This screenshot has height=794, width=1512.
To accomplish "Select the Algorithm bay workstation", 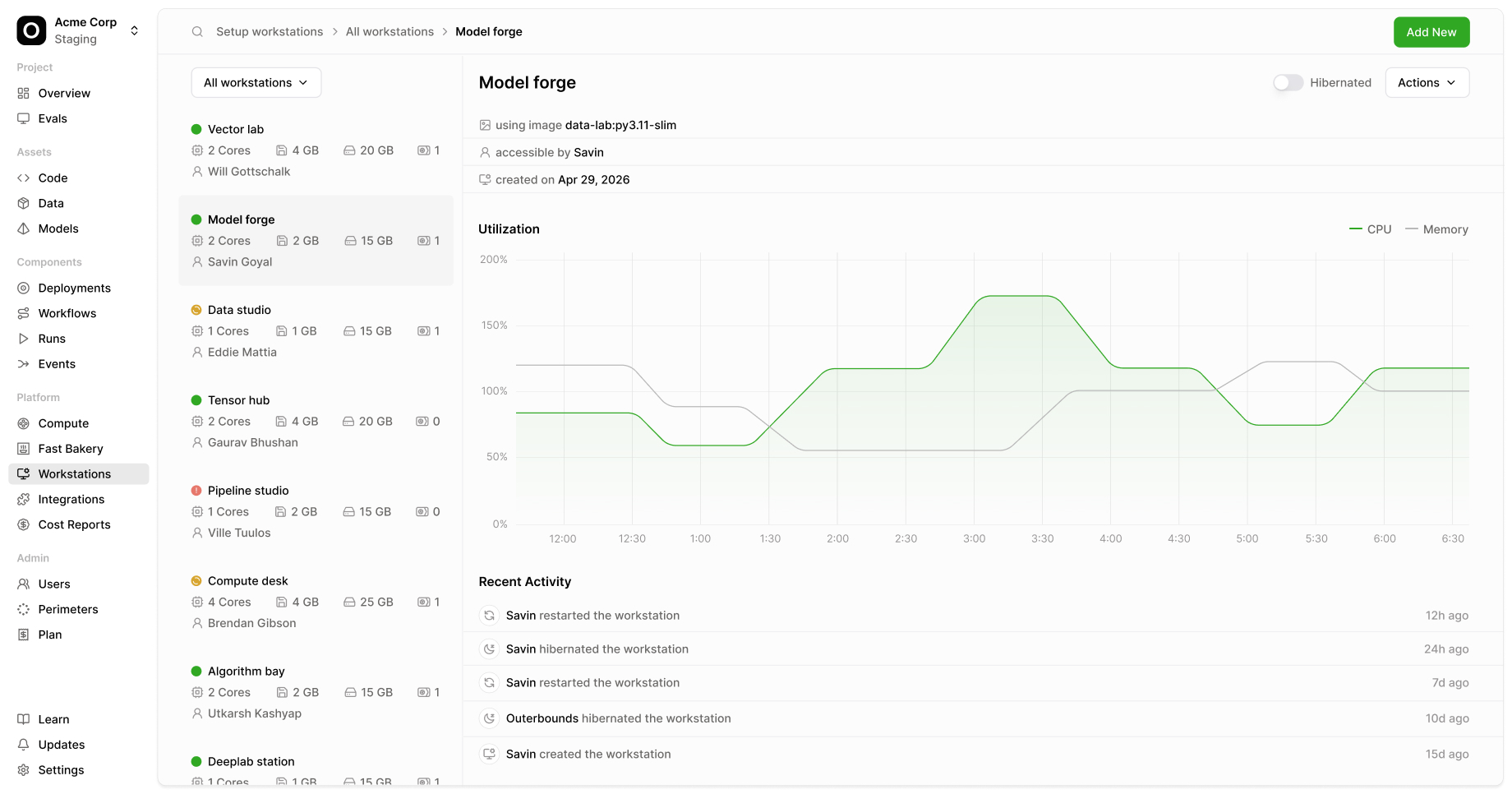I will coord(316,693).
